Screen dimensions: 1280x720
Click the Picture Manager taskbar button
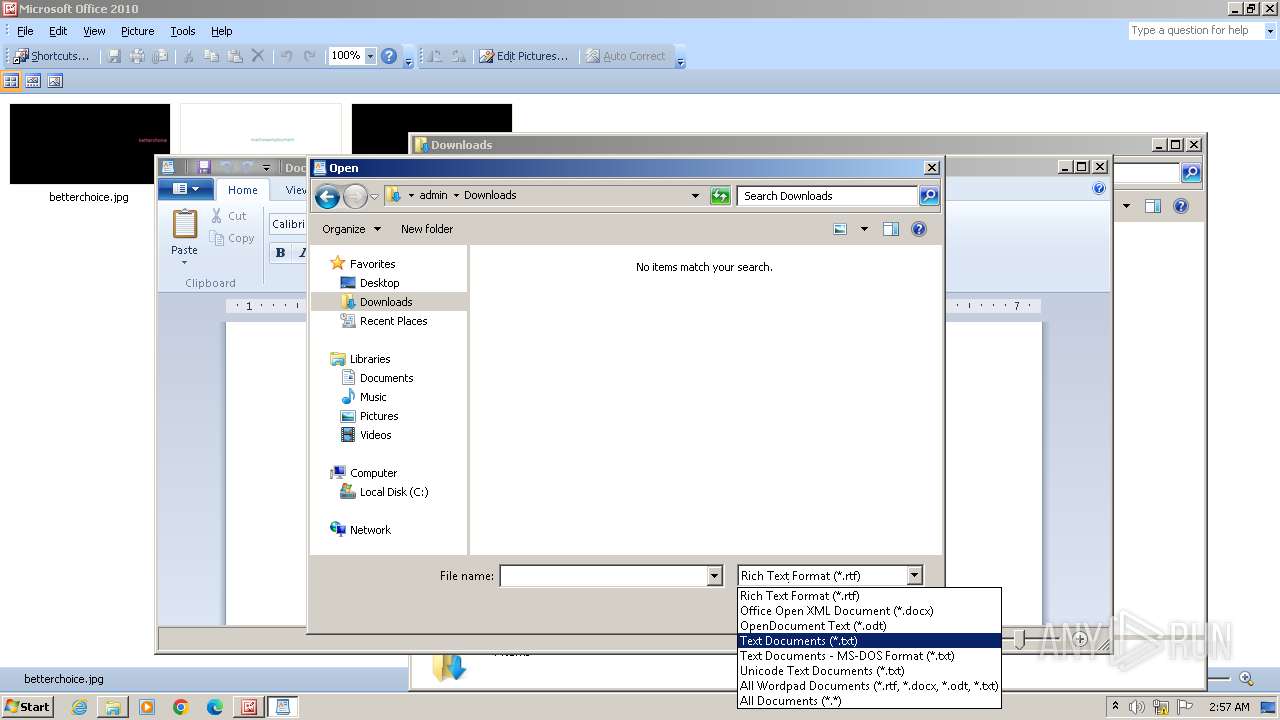248,707
